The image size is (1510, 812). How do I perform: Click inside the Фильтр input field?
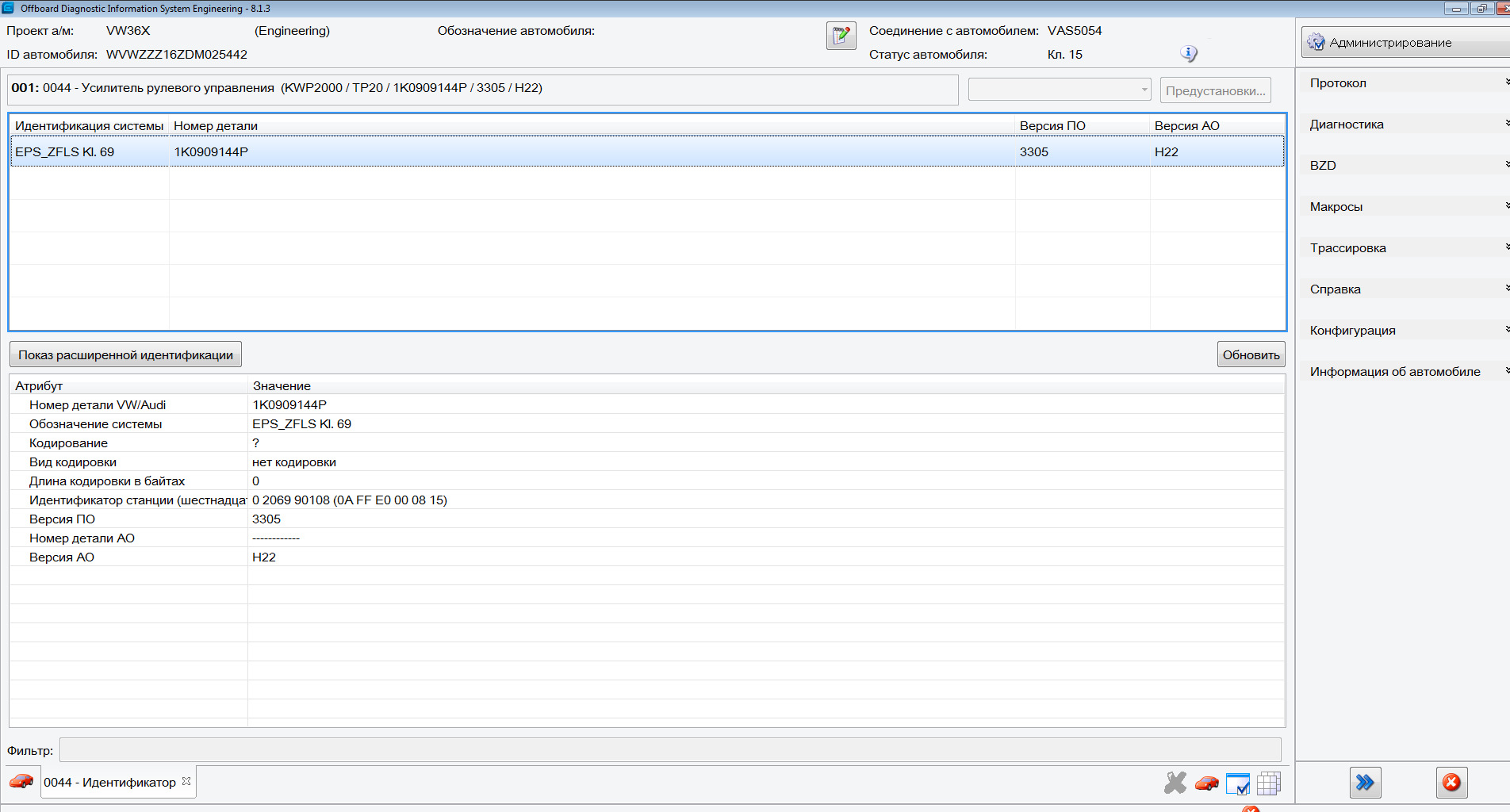[670, 750]
